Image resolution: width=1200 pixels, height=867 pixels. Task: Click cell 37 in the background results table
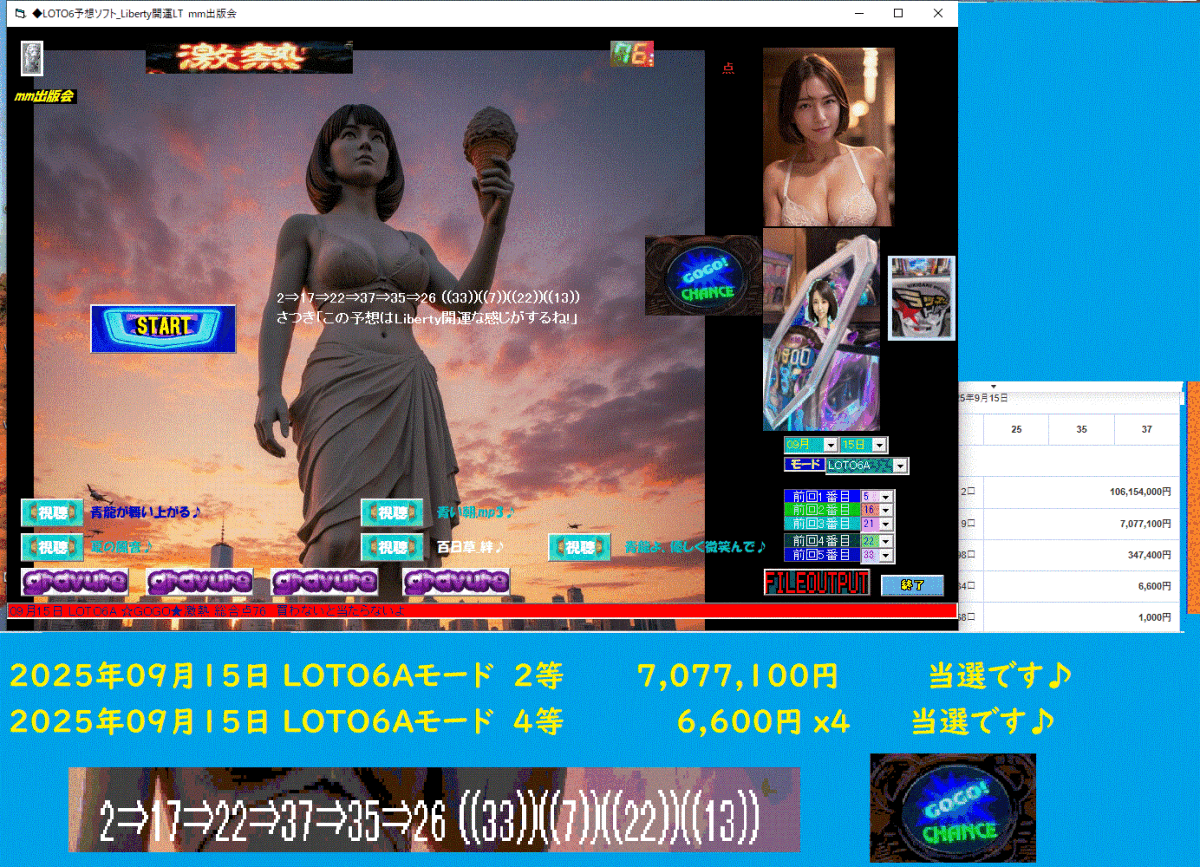(x=1146, y=429)
